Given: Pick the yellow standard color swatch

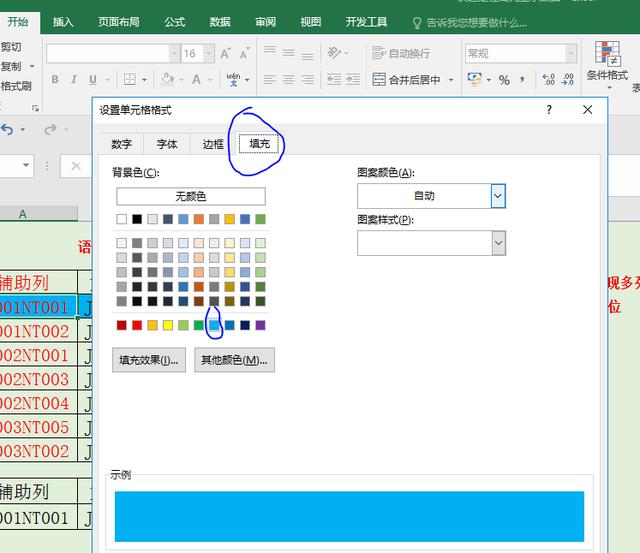Looking at the screenshot, I should coord(168,325).
